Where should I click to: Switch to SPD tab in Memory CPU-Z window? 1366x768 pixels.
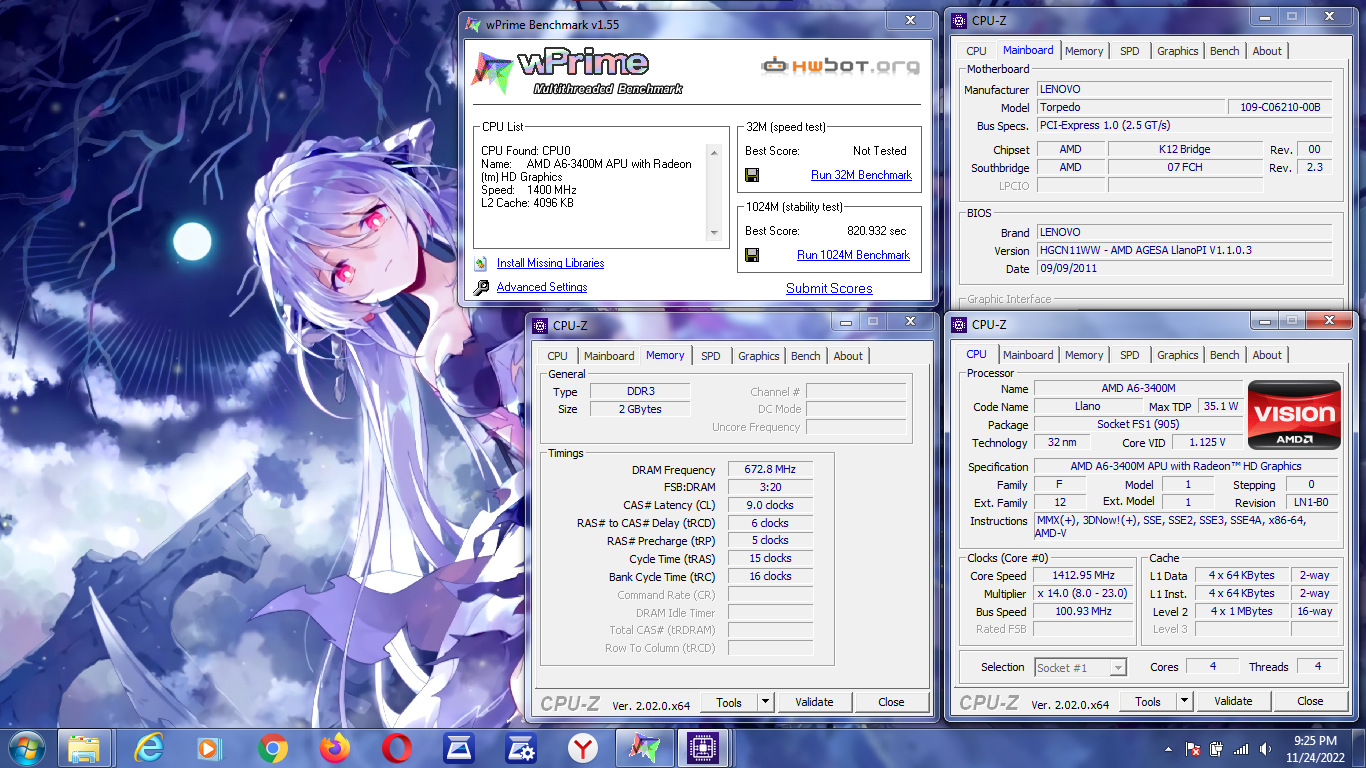(x=710, y=356)
